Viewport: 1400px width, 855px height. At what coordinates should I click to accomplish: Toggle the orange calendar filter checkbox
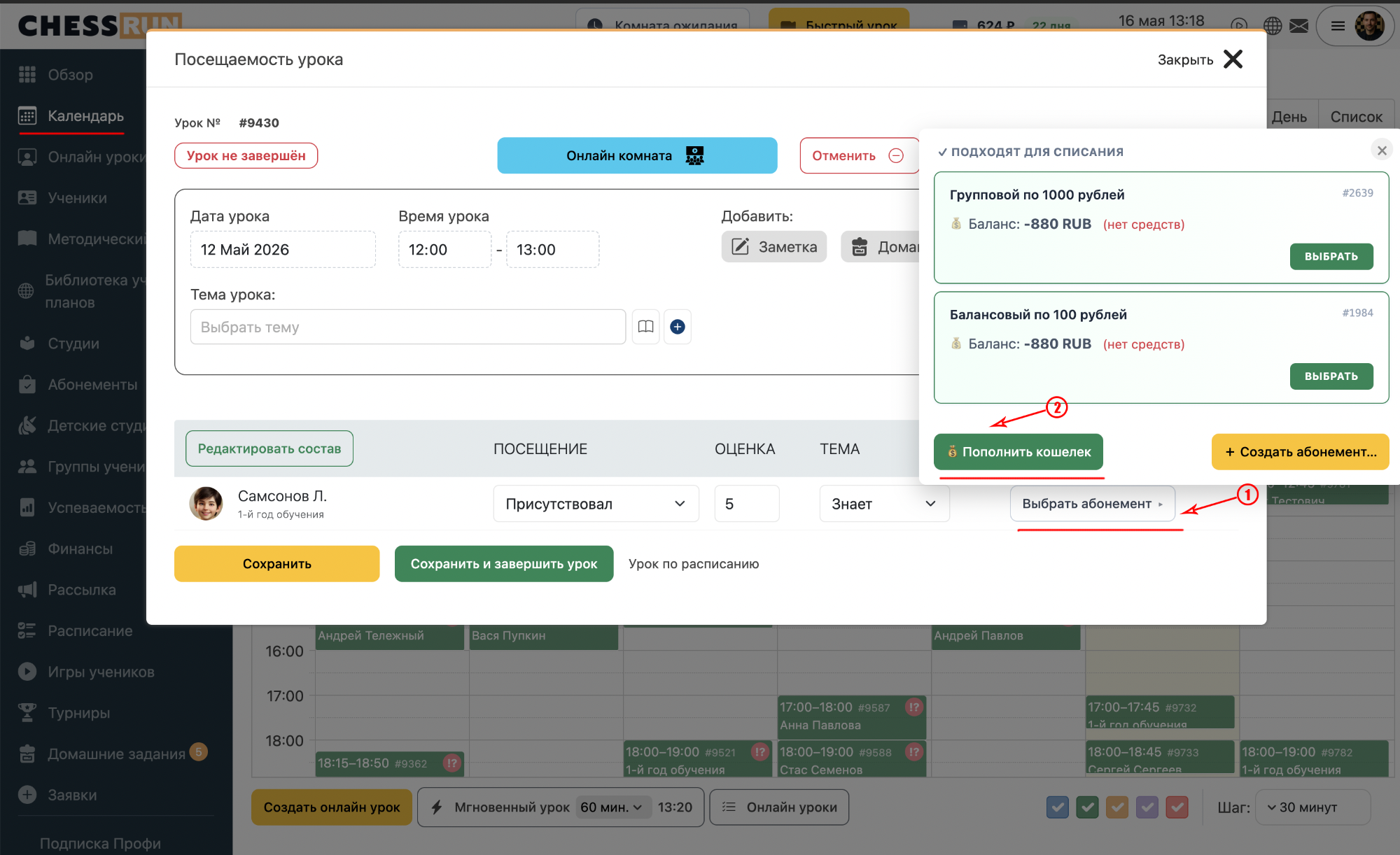(1117, 807)
